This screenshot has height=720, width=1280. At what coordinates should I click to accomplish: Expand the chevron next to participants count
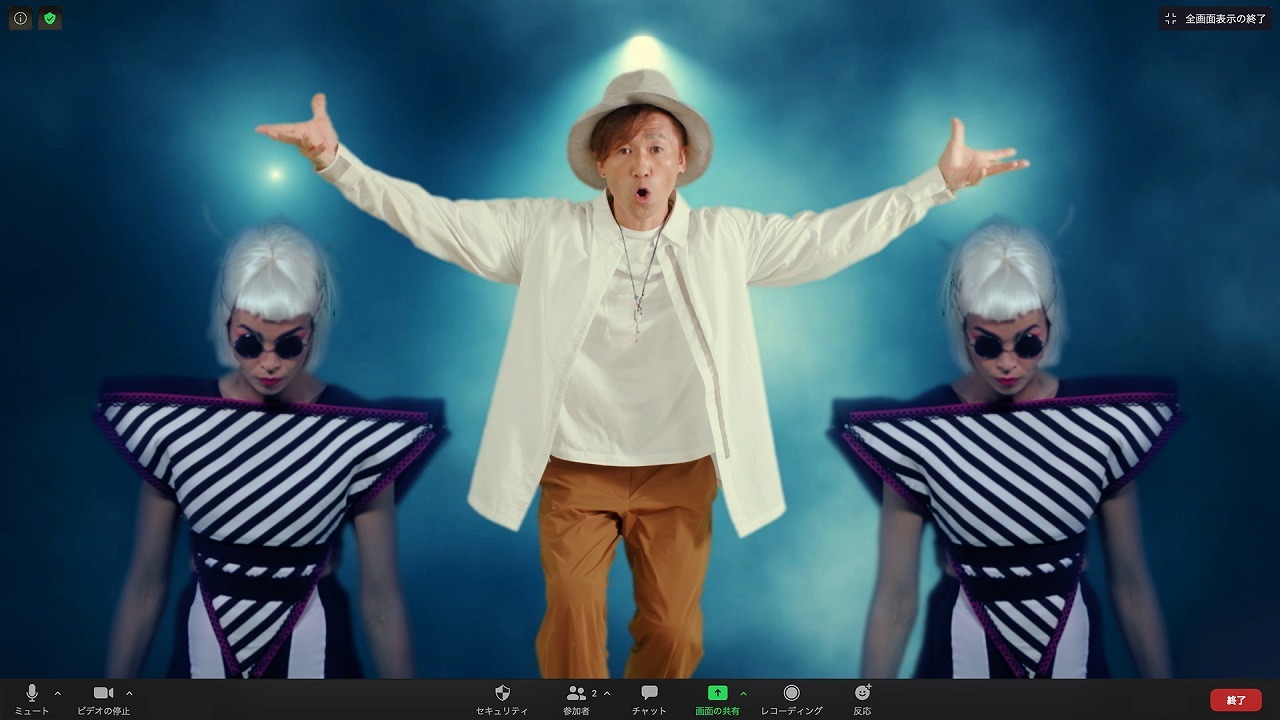[607, 693]
